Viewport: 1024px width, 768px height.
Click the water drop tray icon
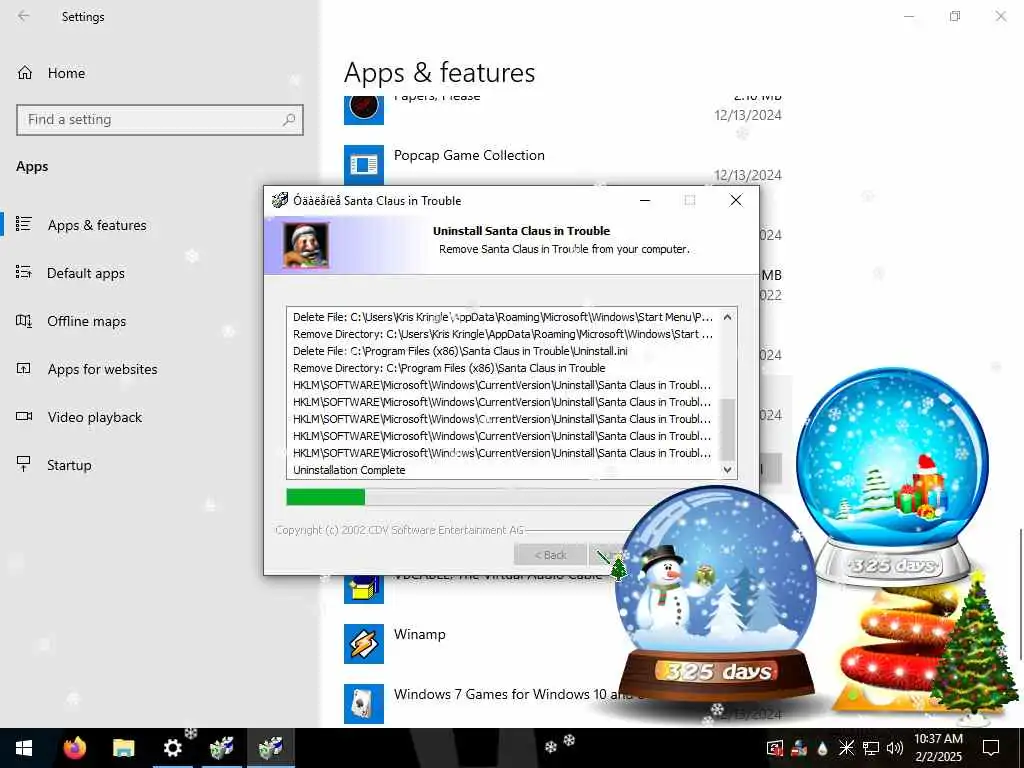pos(822,748)
